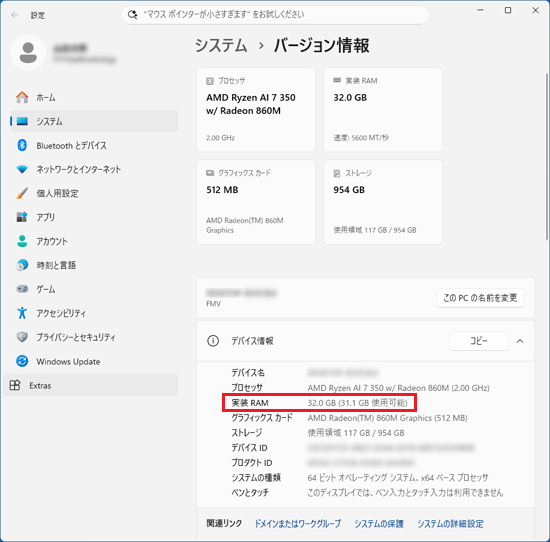Open システムの詳細設定 link
This screenshot has height=542, width=550.
pyautogui.click(x=450, y=524)
